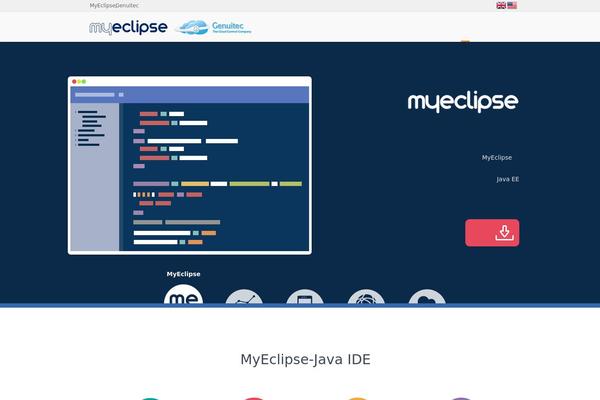Click the 'Java EE' hero text
This screenshot has width=600, height=400.
point(508,179)
